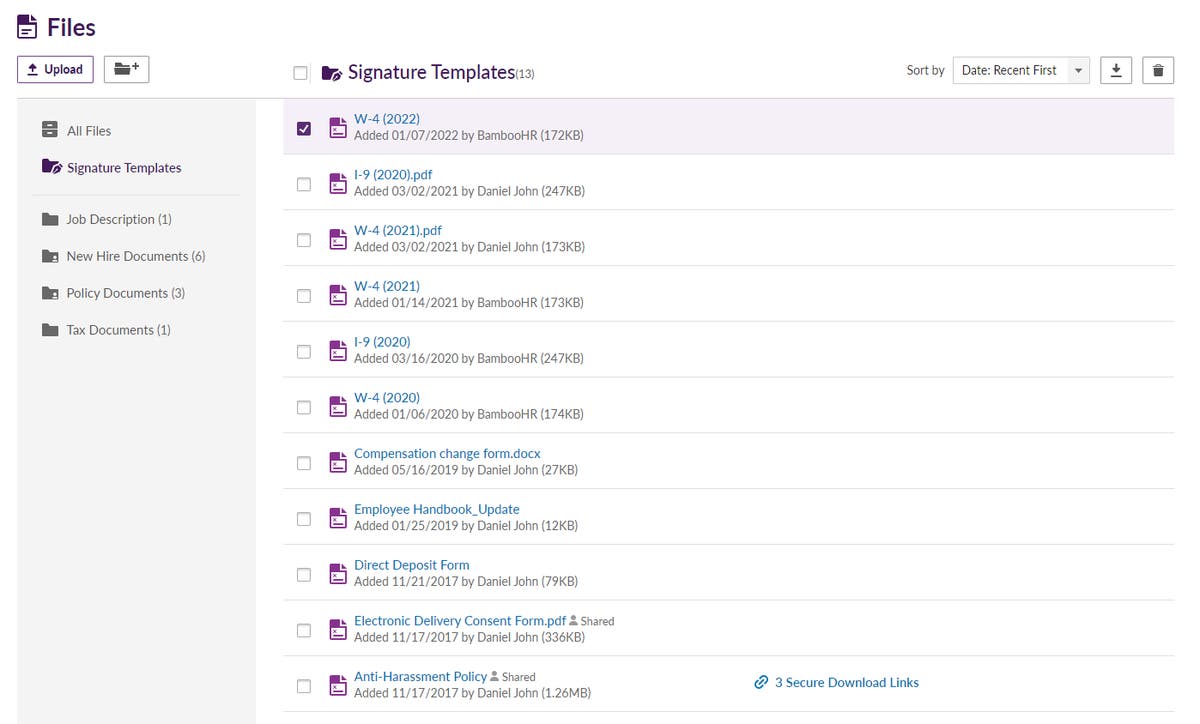Click the Tax Documents folder icon
This screenshot has height=724, width=1200.
pos(50,330)
